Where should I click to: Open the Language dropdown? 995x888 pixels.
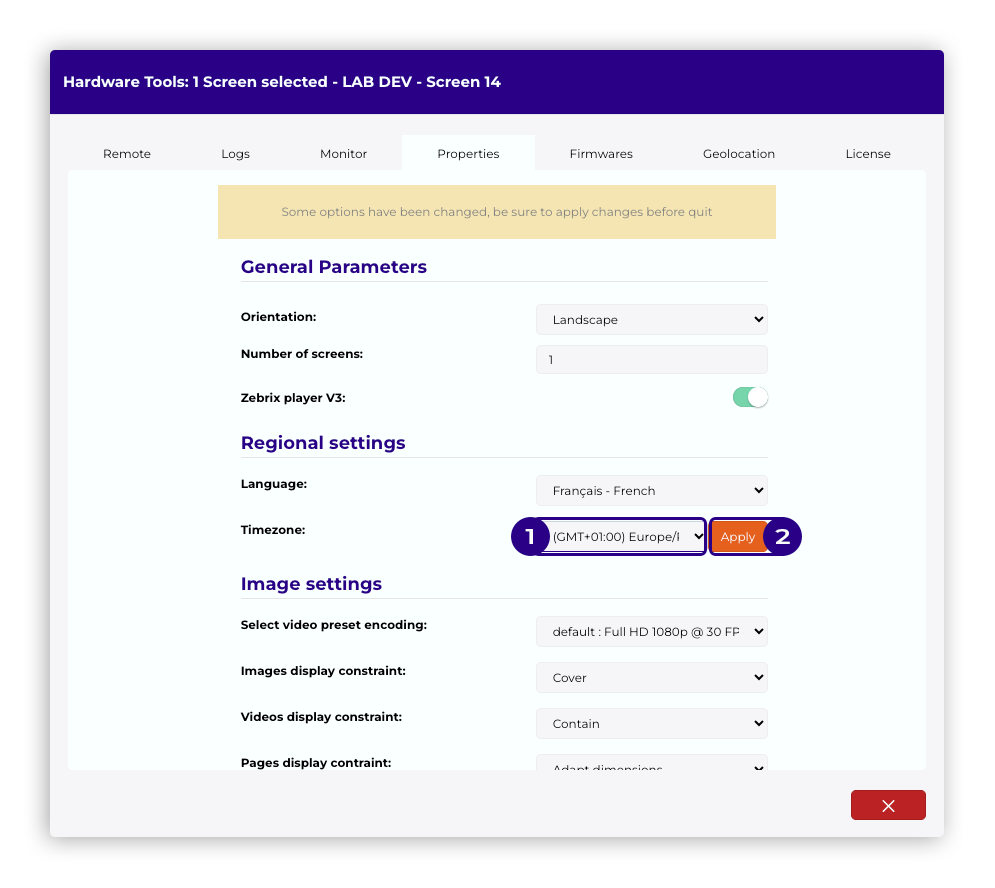pyautogui.click(x=651, y=491)
